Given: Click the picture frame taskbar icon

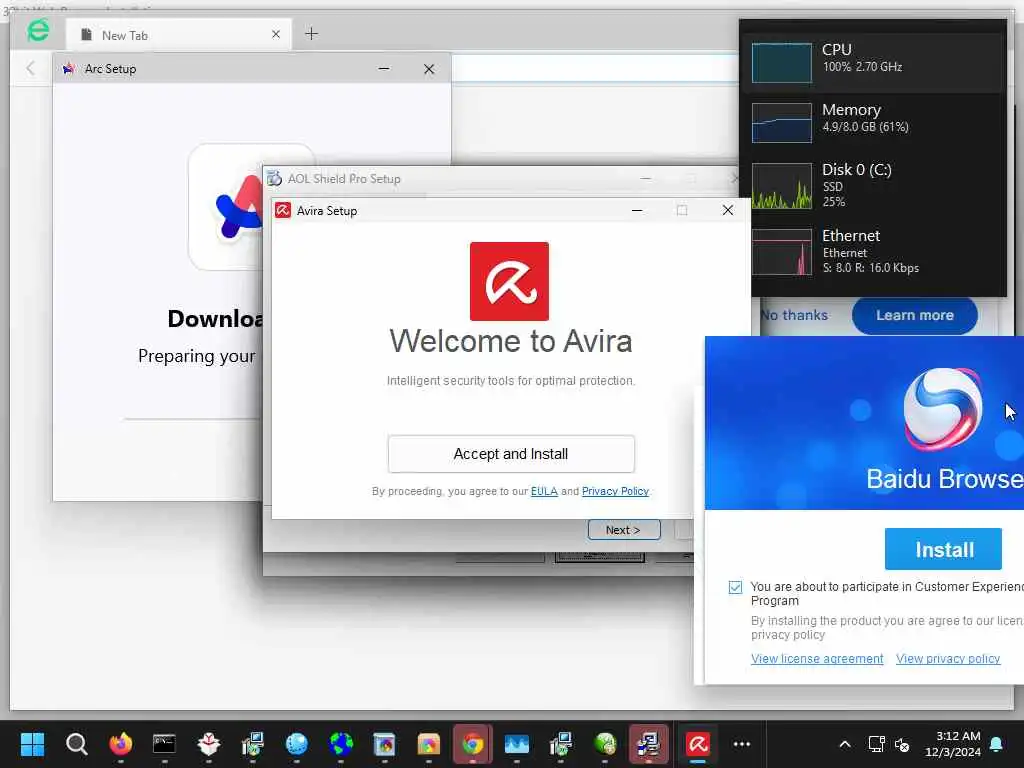Looking at the screenshot, I should 385,744.
